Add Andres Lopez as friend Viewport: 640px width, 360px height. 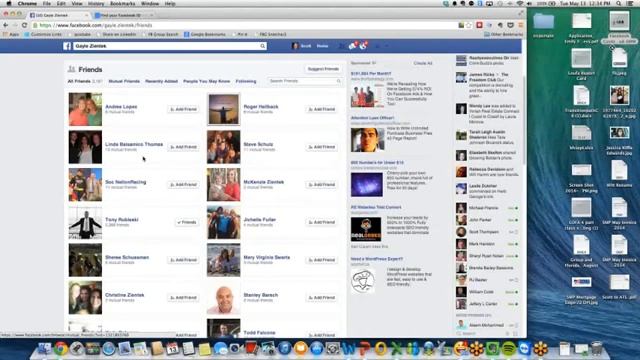[183, 109]
